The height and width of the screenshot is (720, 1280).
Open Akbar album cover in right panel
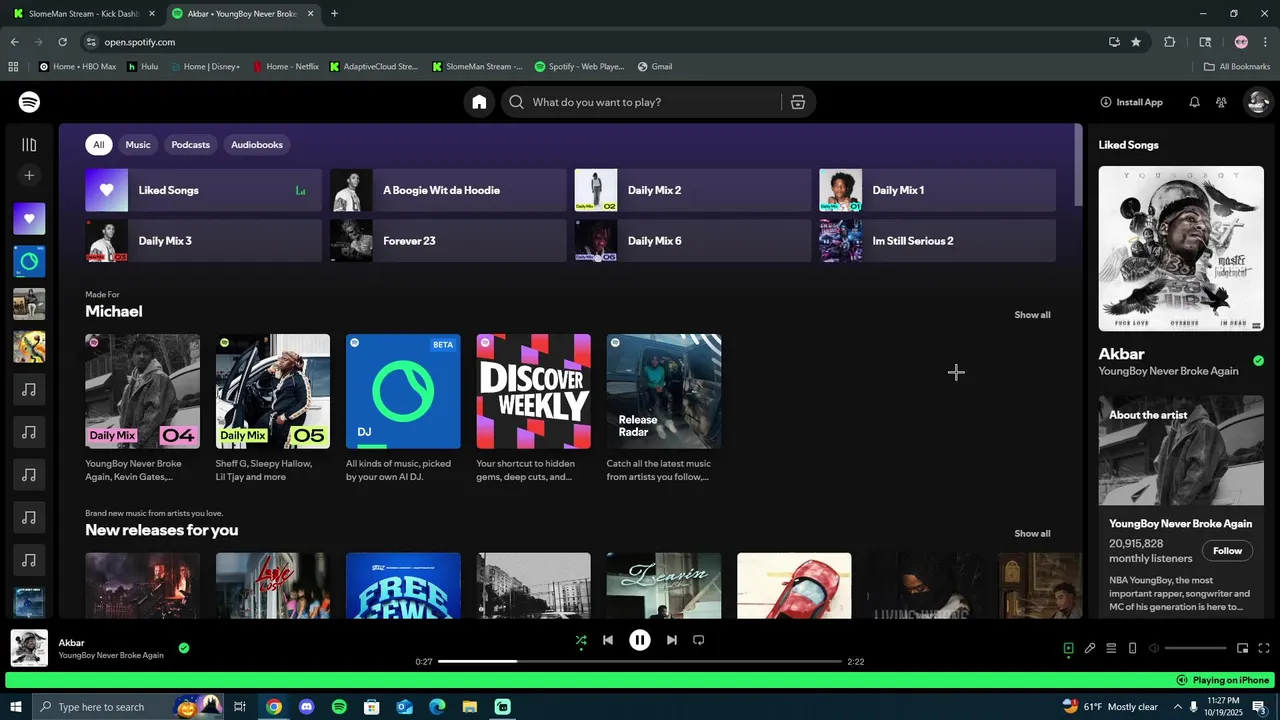click(x=1181, y=248)
